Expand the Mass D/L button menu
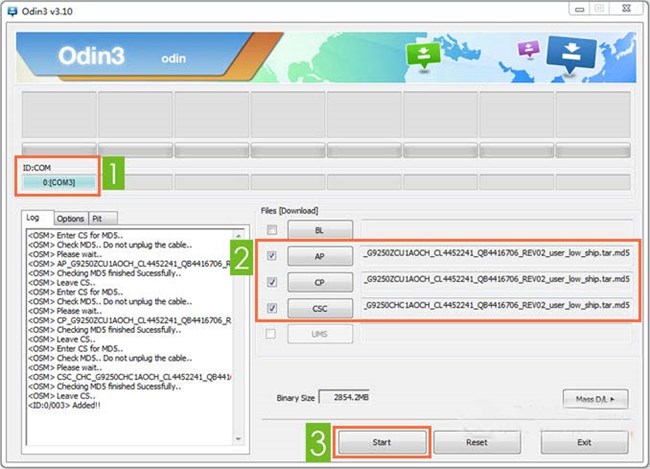 (x=594, y=399)
